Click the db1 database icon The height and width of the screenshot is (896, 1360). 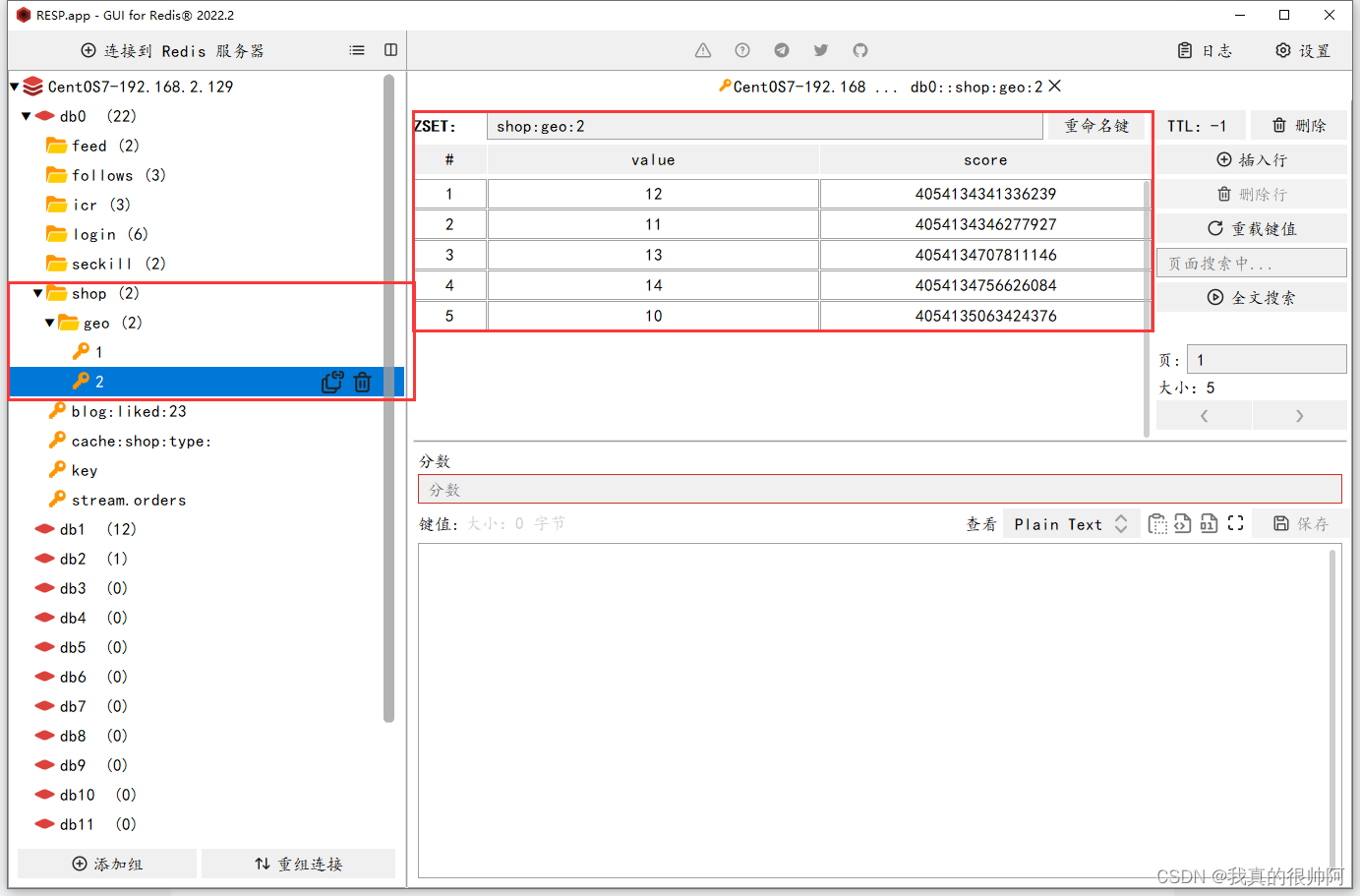[44, 529]
